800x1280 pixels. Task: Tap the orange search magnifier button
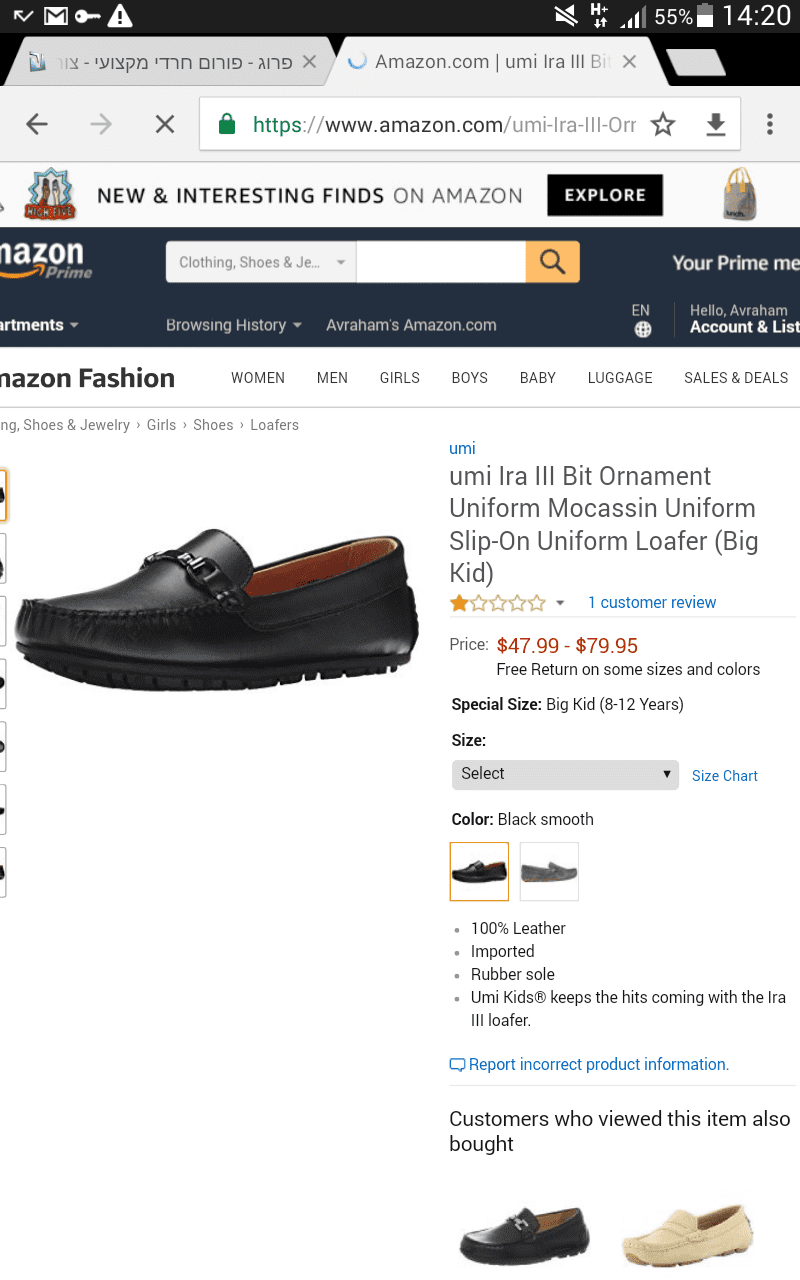point(552,262)
